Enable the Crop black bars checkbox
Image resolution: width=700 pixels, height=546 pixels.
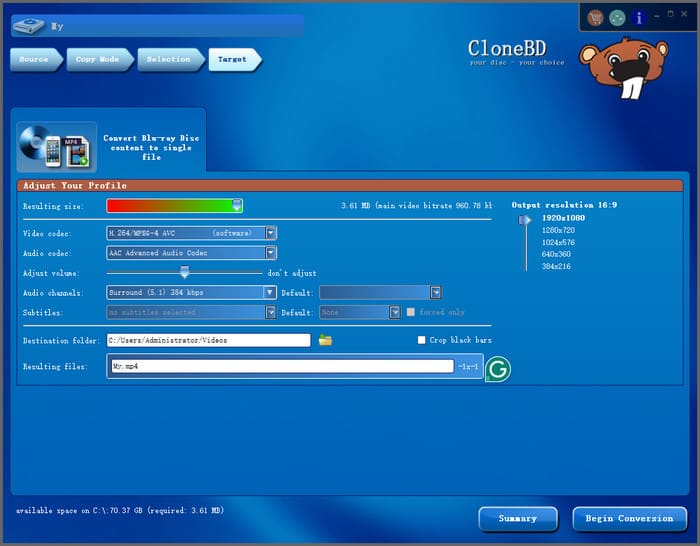click(x=422, y=340)
